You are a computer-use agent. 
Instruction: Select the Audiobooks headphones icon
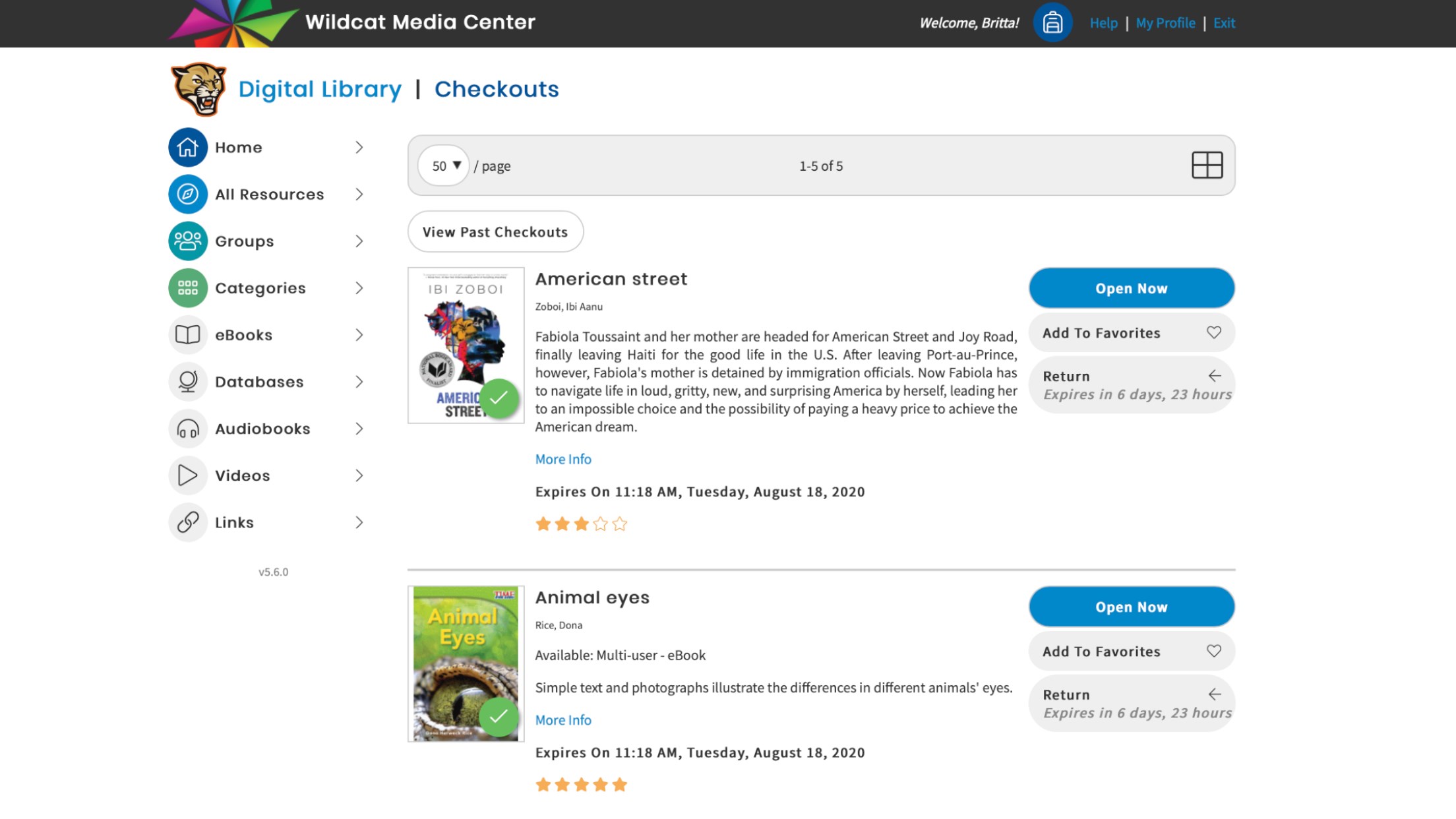click(x=188, y=429)
